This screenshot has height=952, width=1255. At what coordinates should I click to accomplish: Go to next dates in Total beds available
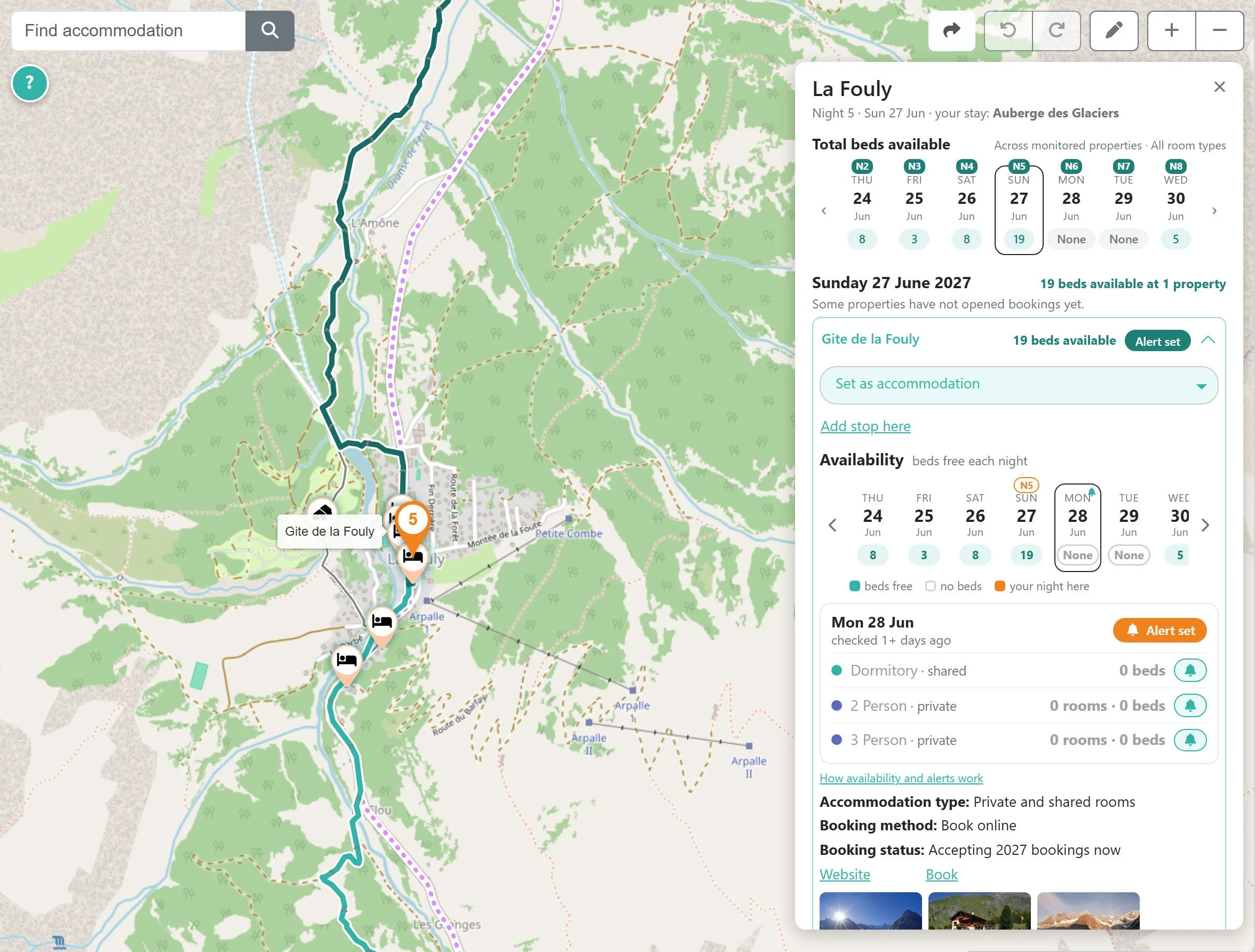click(x=1214, y=210)
